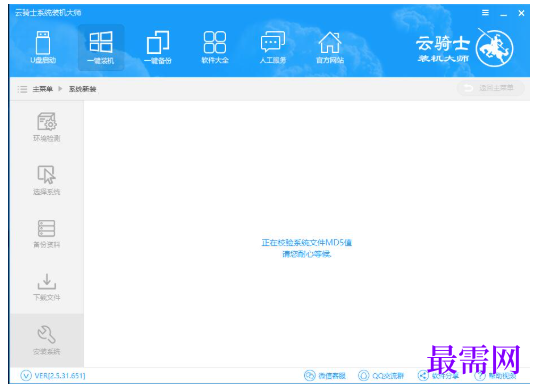Click the 请您耐心等候 status text

pyautogui.click(x=307, y=254)
